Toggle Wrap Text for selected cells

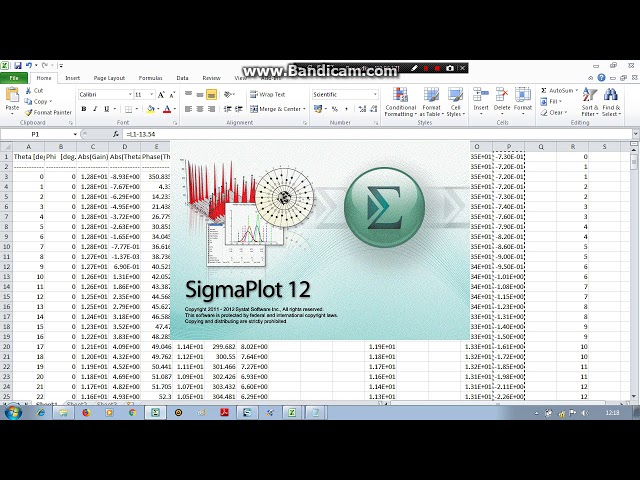[267, 94]
